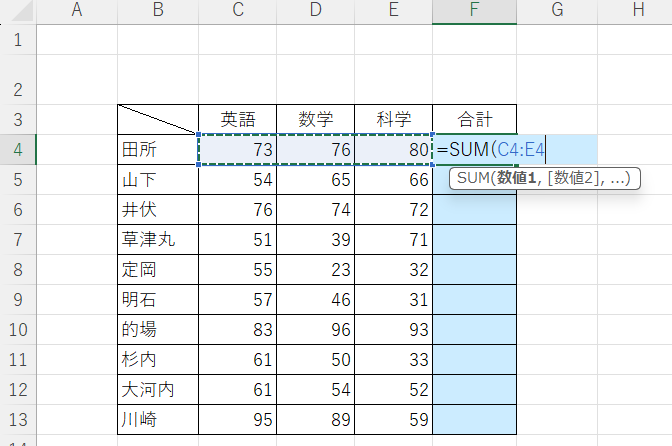The height and width of the screenshot is (446, 672).
Task: Select the 合計 header cell
Action: coord(474,119)
